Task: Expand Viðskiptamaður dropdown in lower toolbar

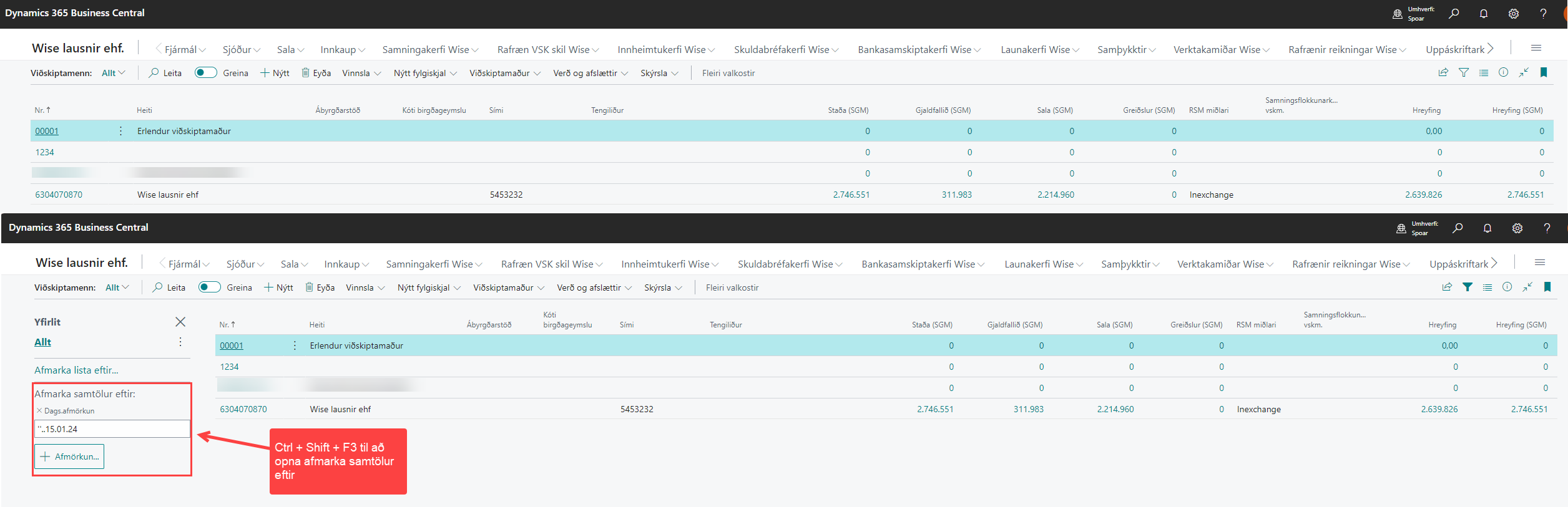Action: tap(509, 287)
